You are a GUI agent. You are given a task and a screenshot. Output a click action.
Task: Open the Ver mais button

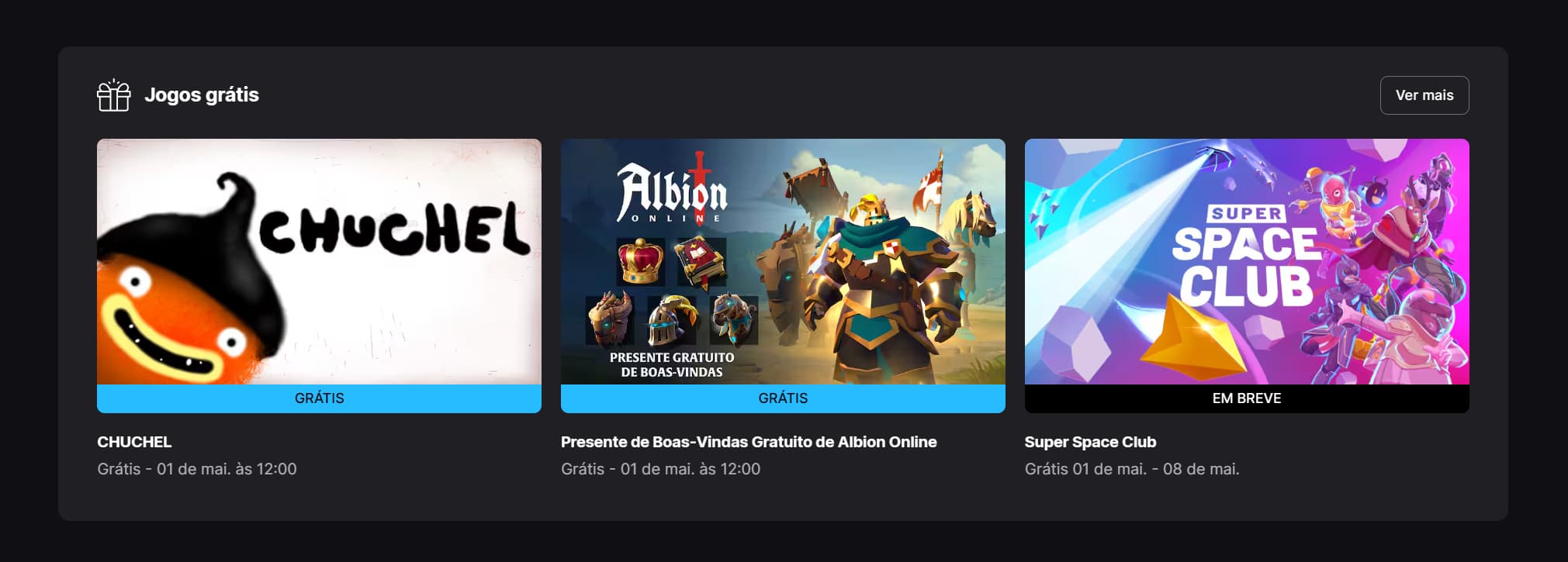(x=1424, y=95)
